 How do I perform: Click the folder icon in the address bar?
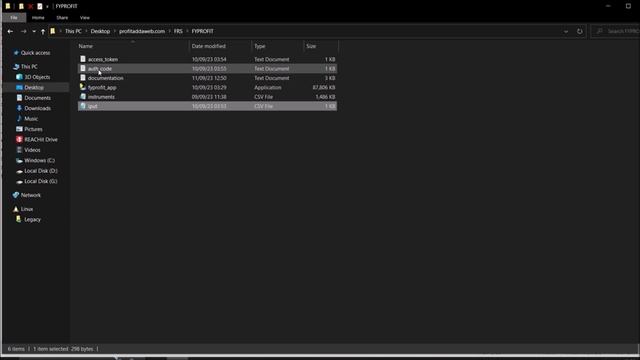tap(53, 31)
